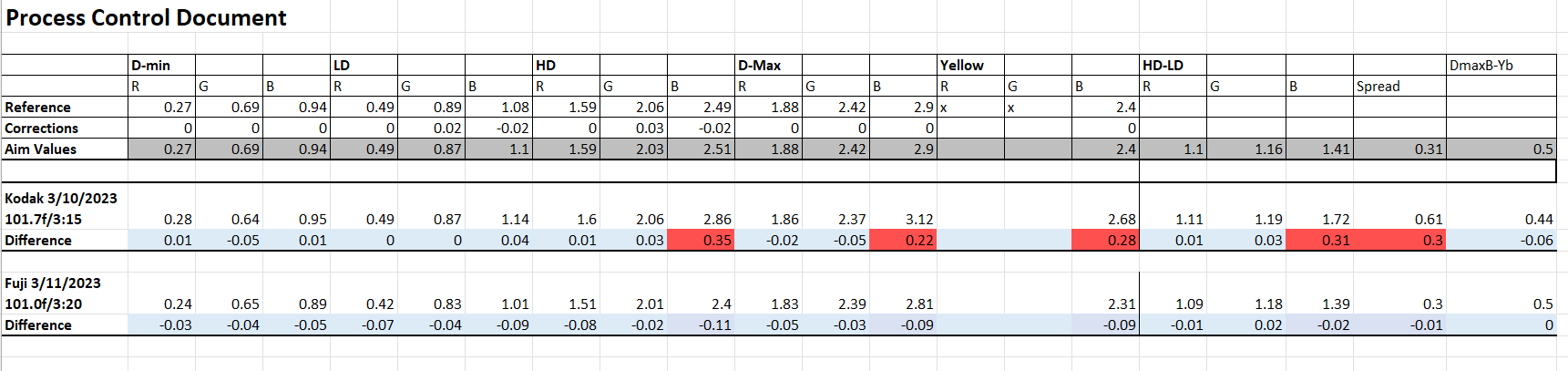Select the Reference row label
Viewport: 1568px width, 371px height.
point(38,108)
